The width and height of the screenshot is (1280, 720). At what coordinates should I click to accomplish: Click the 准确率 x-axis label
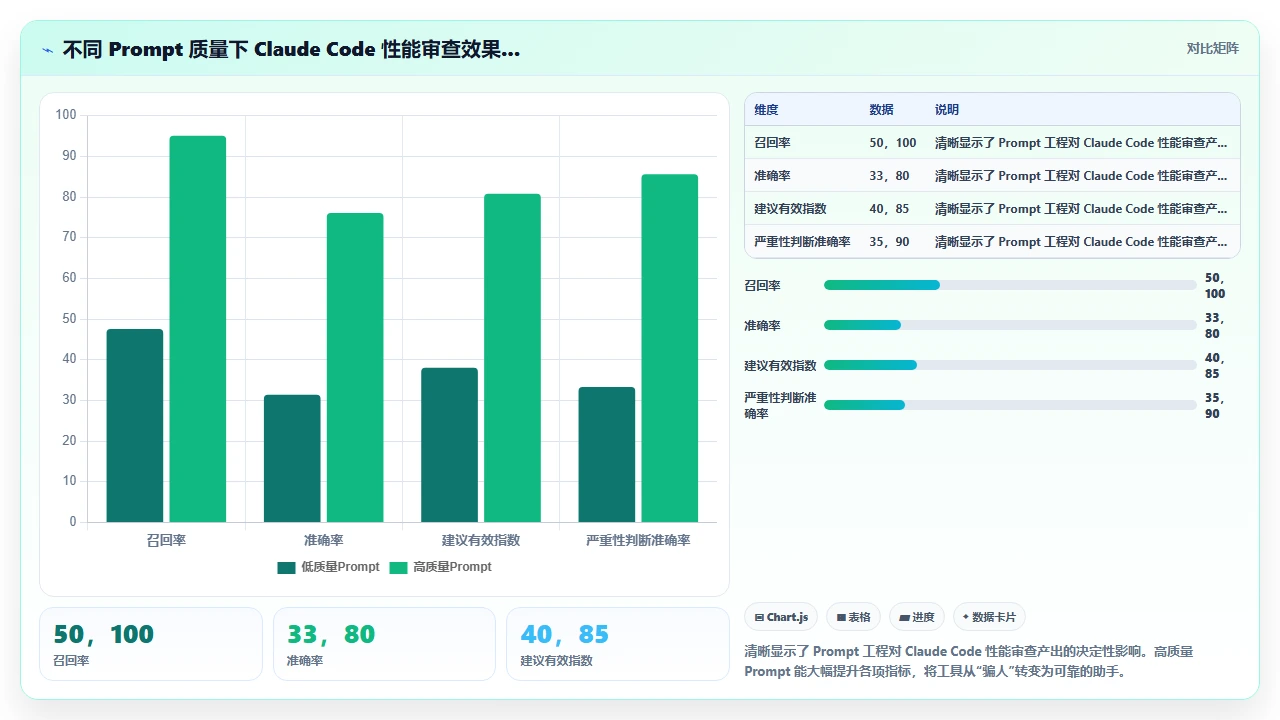click(323, 540)
